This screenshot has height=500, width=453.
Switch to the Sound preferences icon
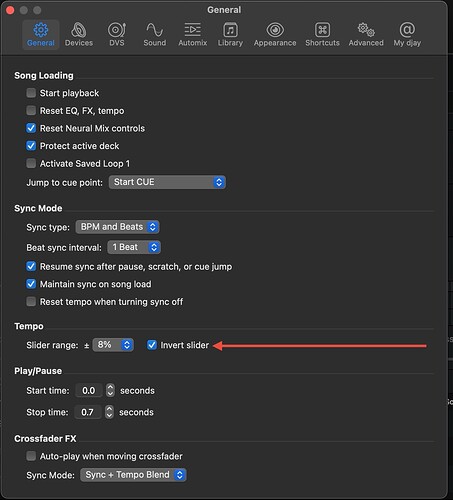[x=155, y=35]
